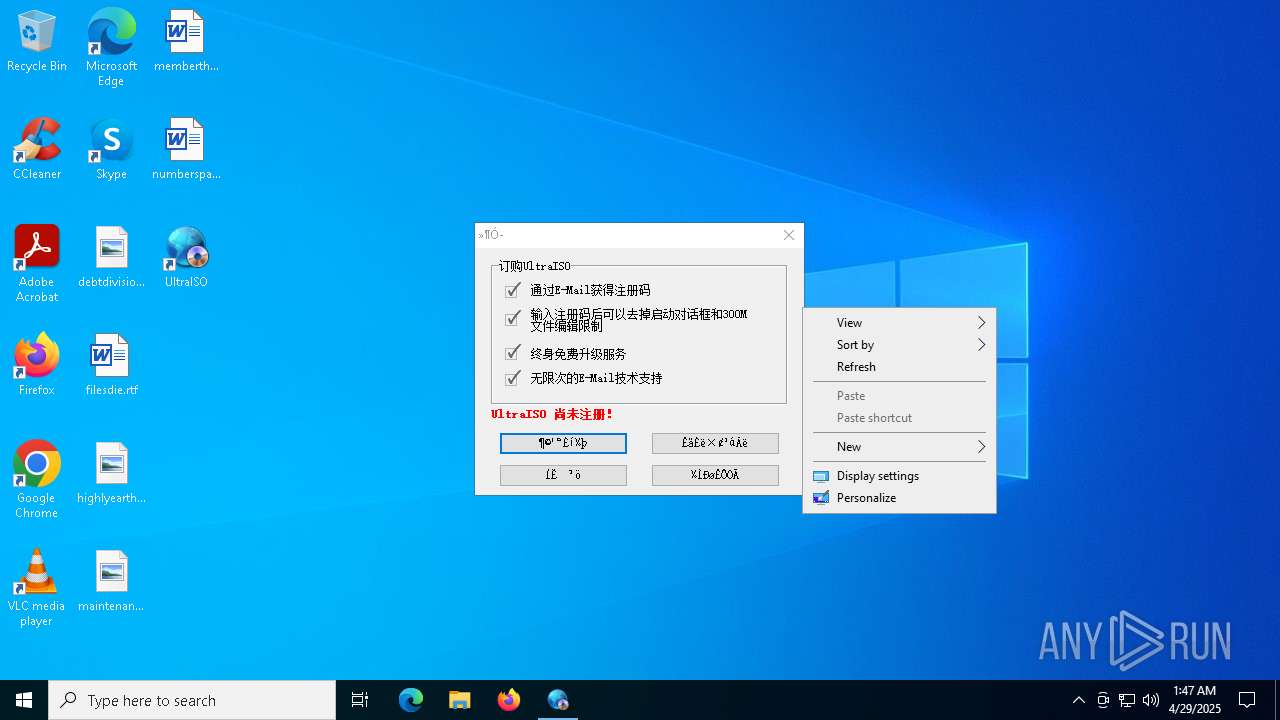Toggle the 终身免费升级服务 checkbox
1280x720 pixels.
(x=513, y=353)
